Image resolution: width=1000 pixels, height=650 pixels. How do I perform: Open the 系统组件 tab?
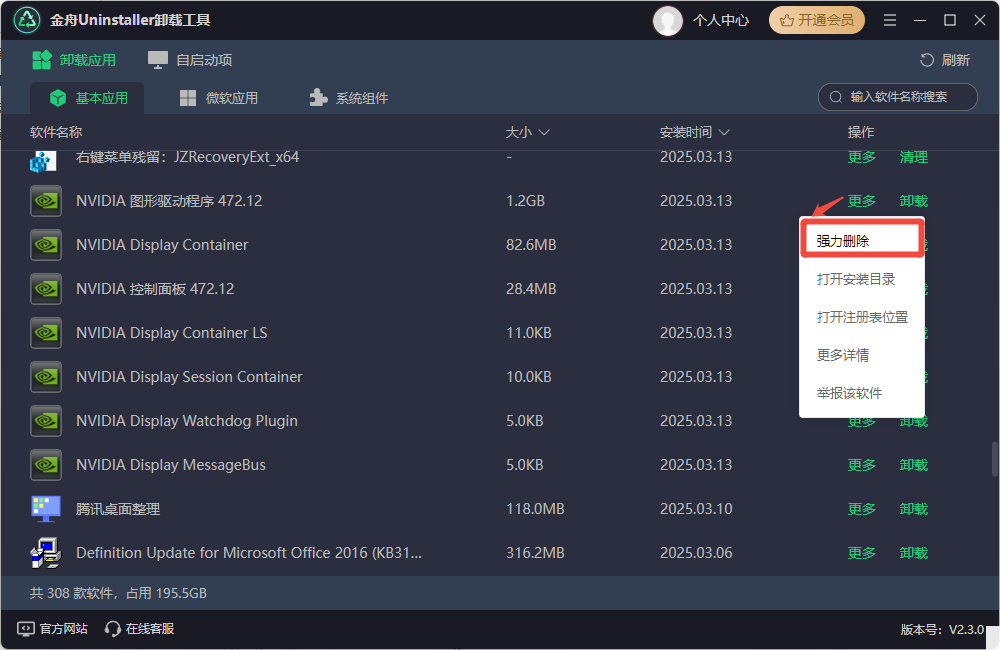348,98
